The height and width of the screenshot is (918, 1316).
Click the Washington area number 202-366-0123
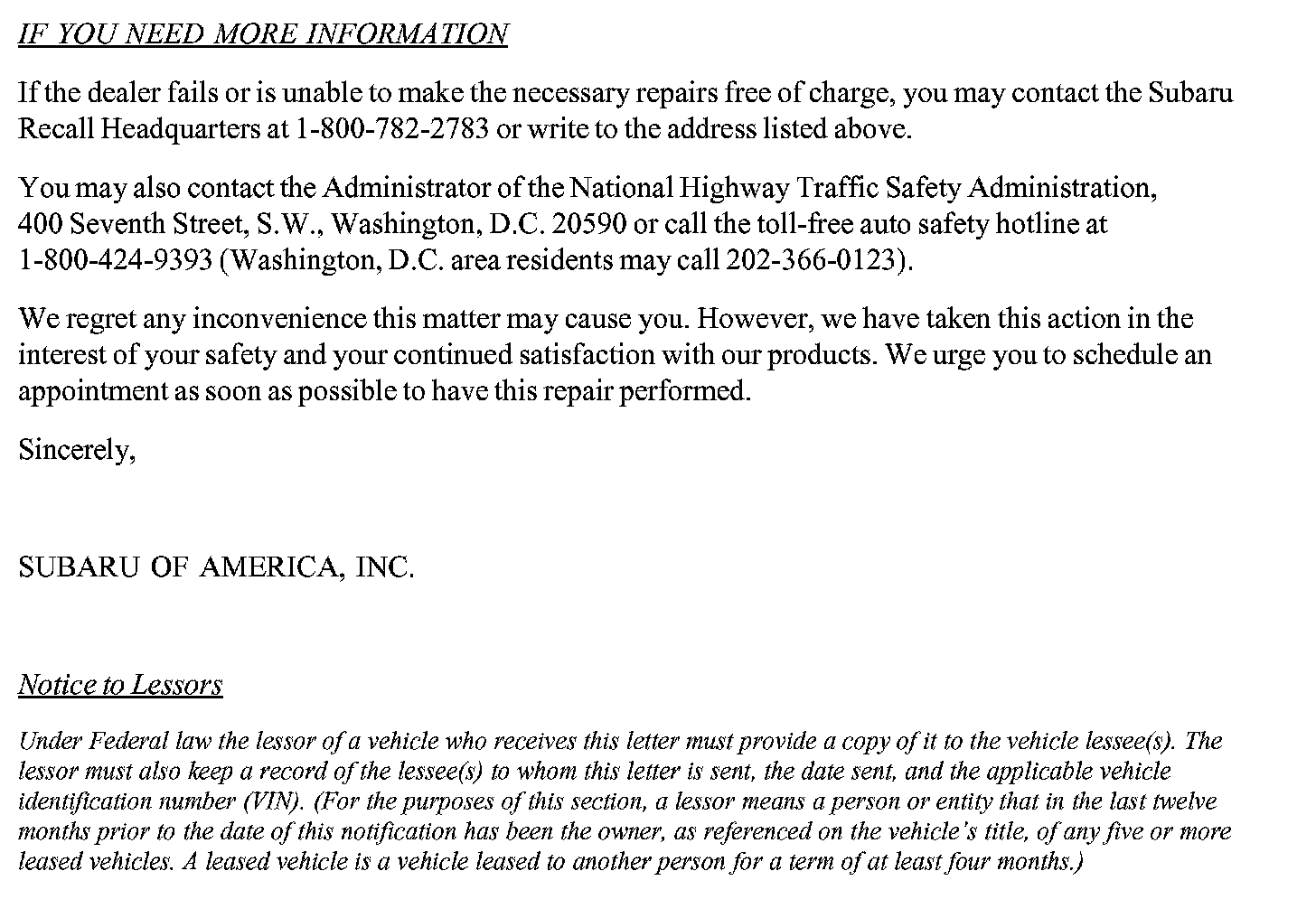810,260
